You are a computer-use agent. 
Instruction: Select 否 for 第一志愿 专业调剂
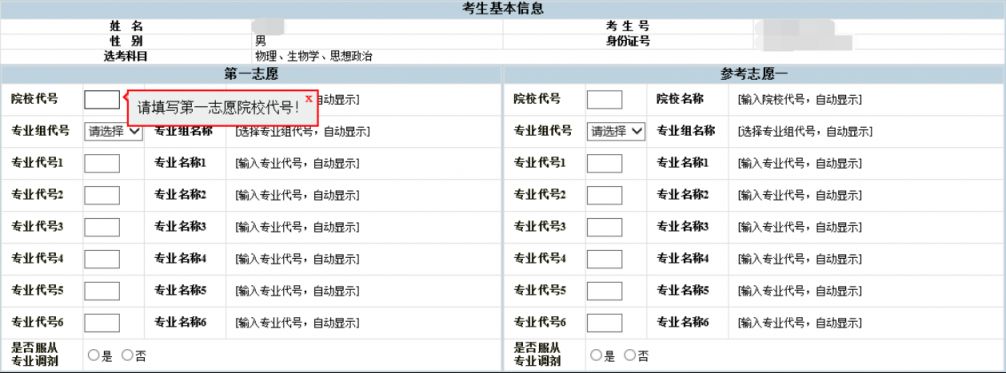coord(127,354)
